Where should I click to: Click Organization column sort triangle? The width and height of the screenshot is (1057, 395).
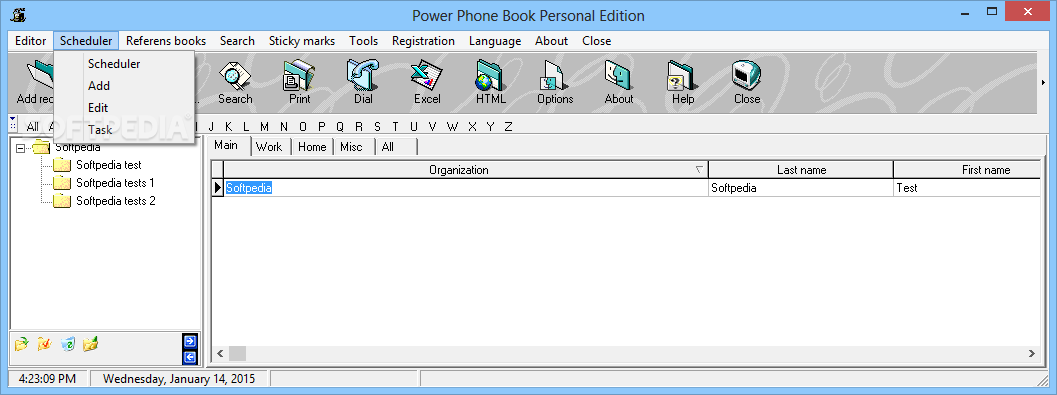click(x=700, y=170)
